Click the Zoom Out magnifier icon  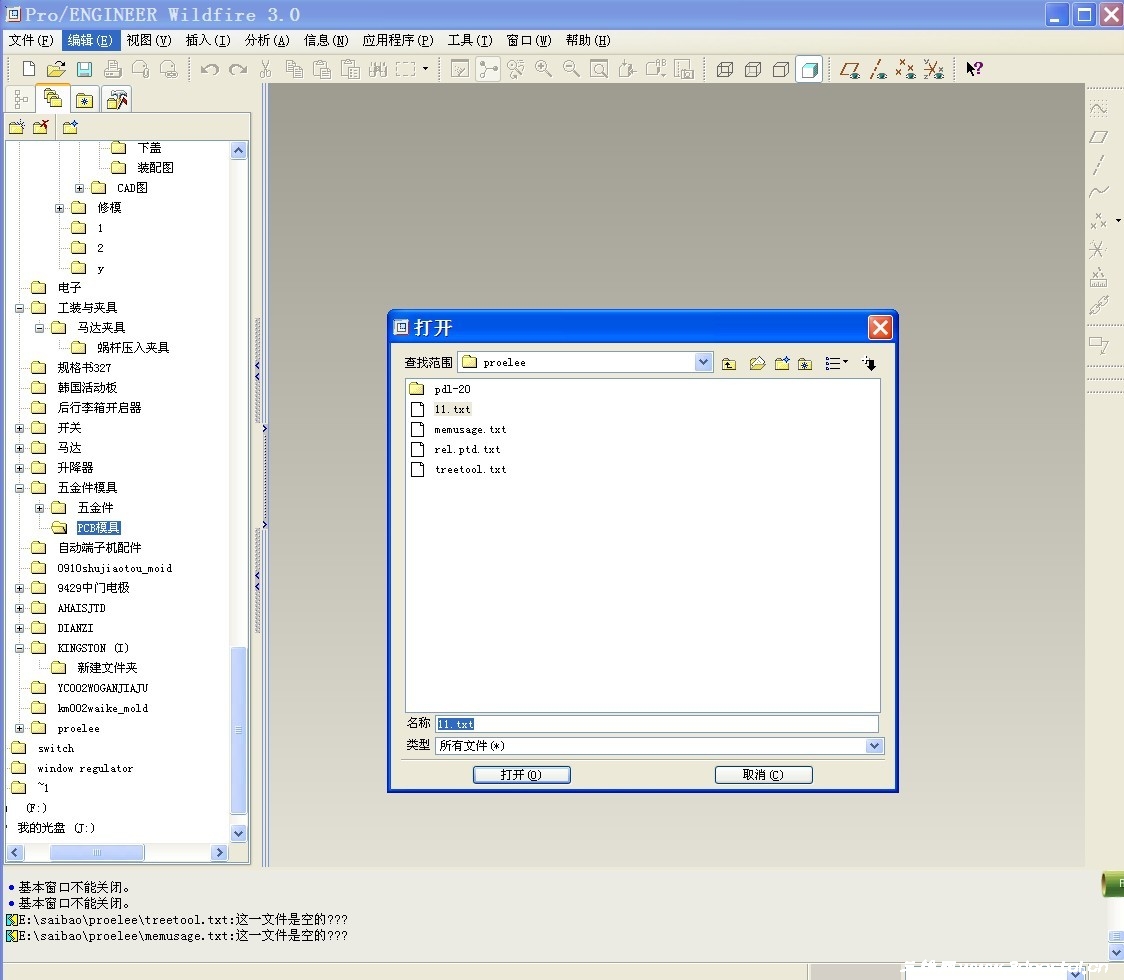571,69
